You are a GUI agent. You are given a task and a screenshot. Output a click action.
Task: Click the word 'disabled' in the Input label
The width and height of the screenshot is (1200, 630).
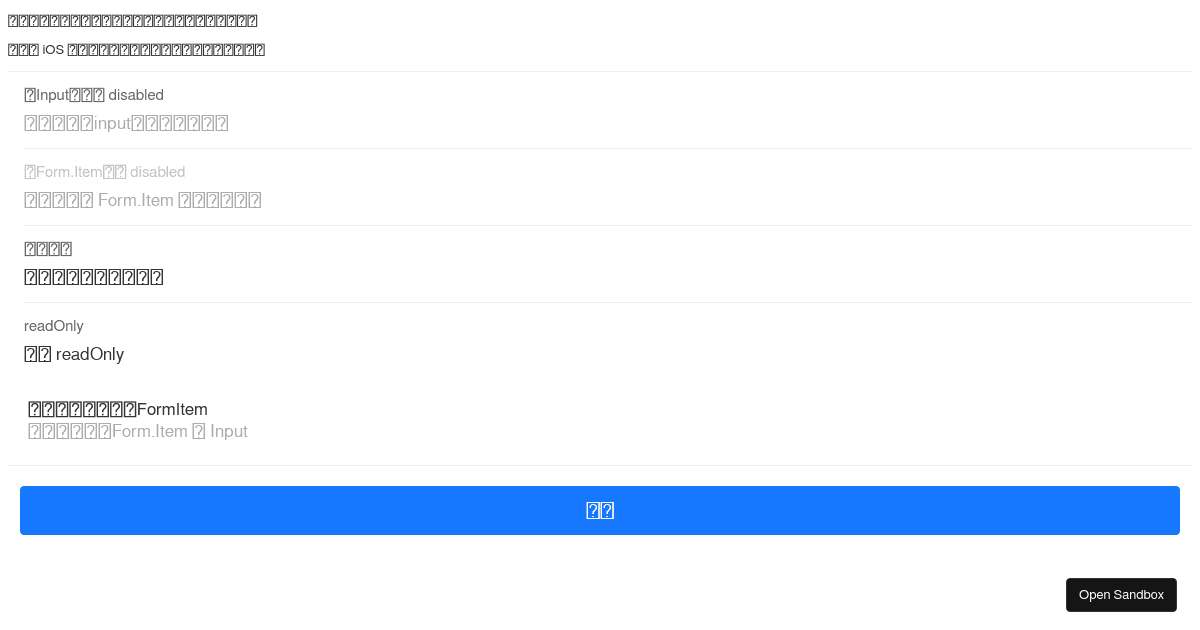pyautogui.click(x=136, y=95)
